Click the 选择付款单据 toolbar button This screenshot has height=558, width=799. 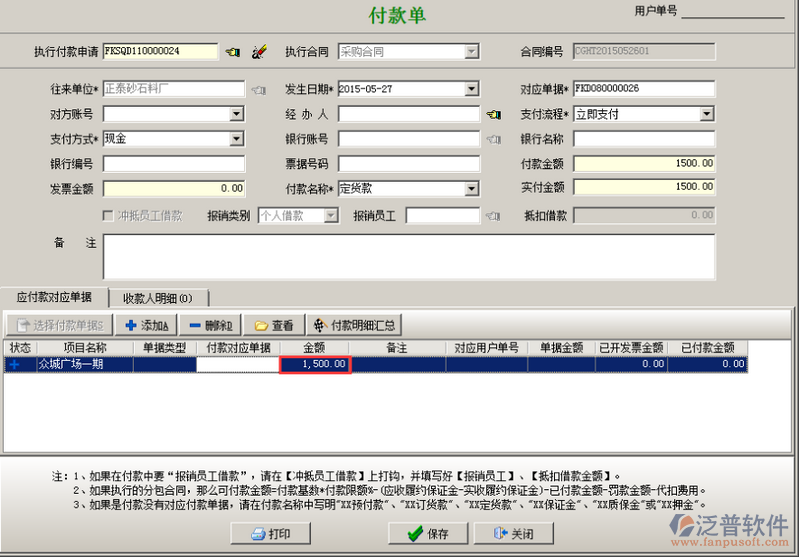pyautogui.click(x=60, y=325)
